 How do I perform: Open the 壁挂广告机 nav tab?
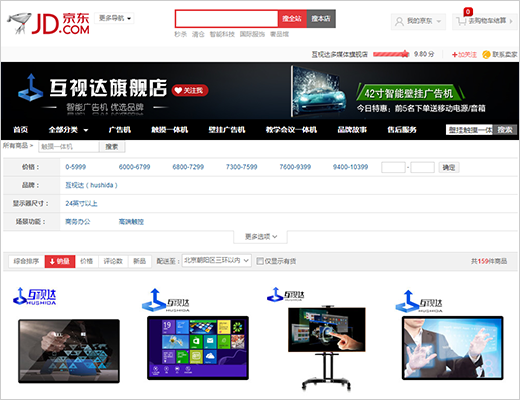click(x=227, y=130)
